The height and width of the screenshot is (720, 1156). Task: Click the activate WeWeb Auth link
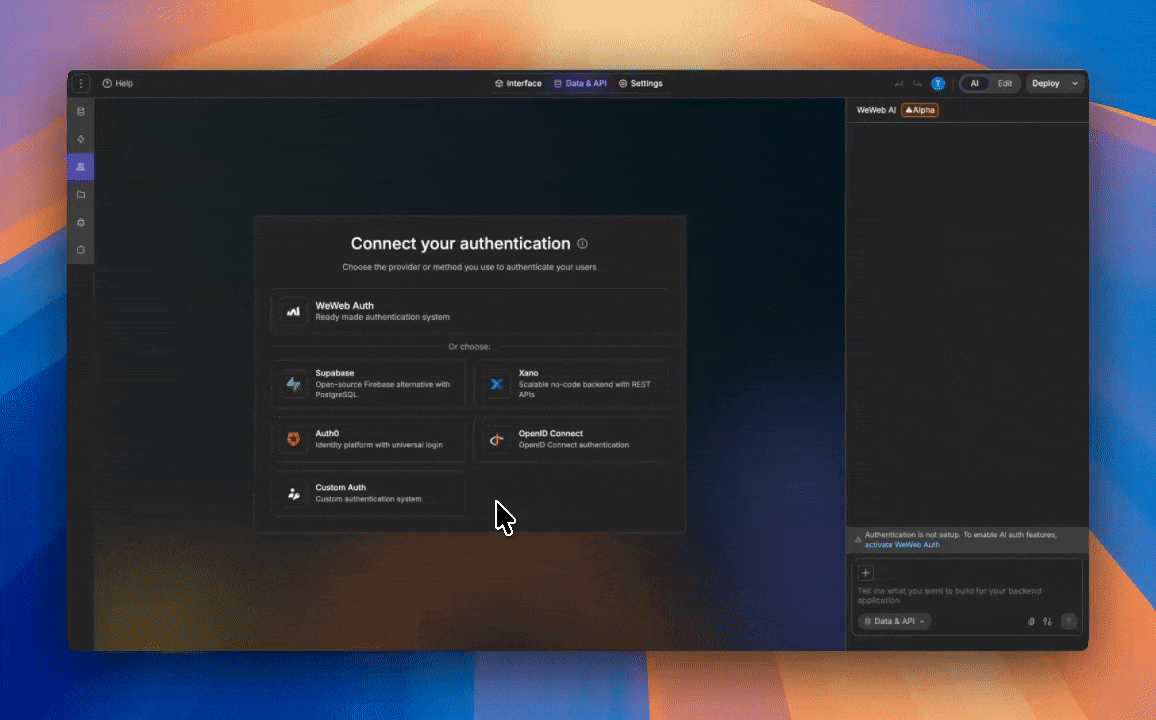coord(902,545)
